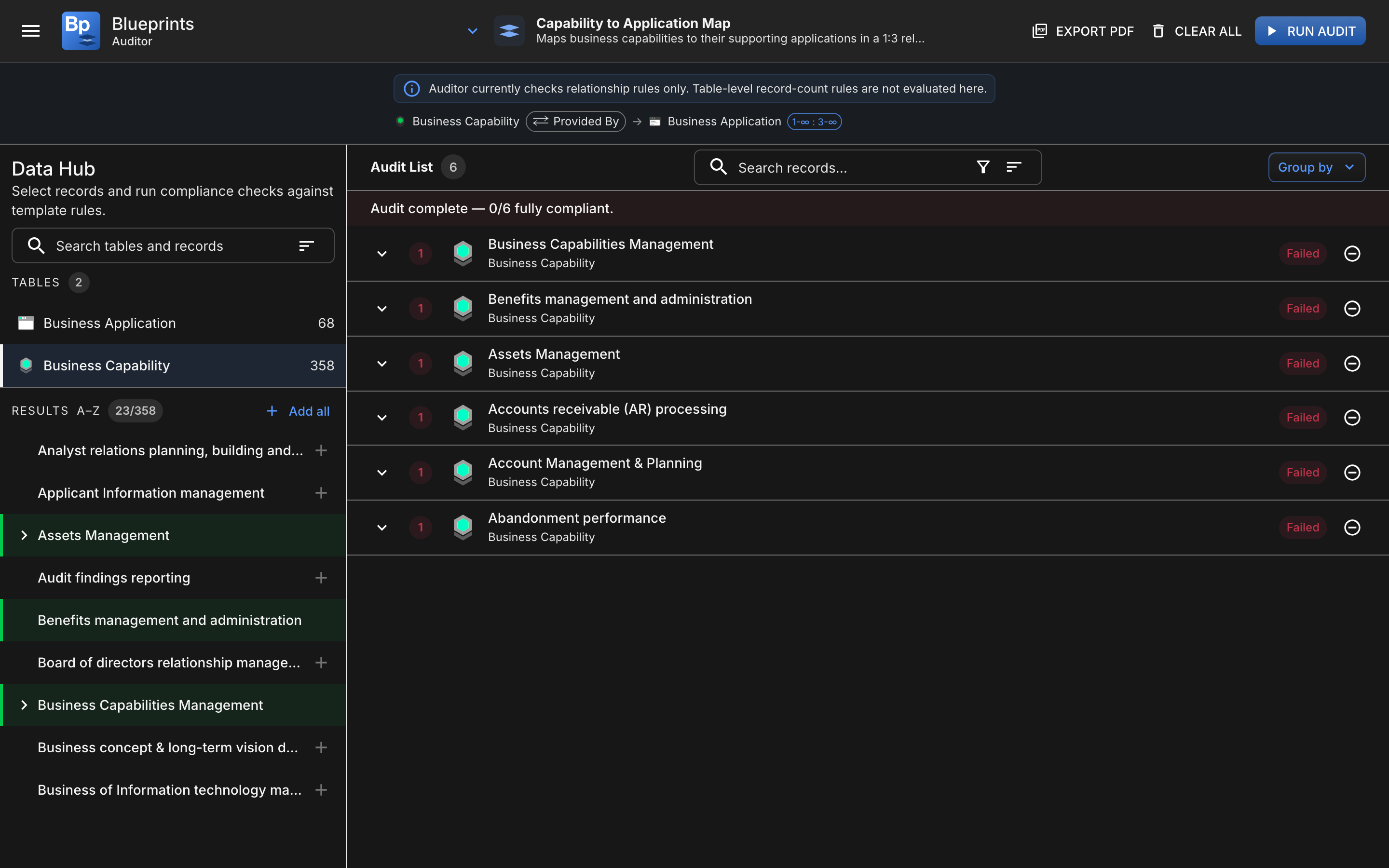Add Business of Information technology record
Screen dimensions: 1389x868
(x=321, y=790)
